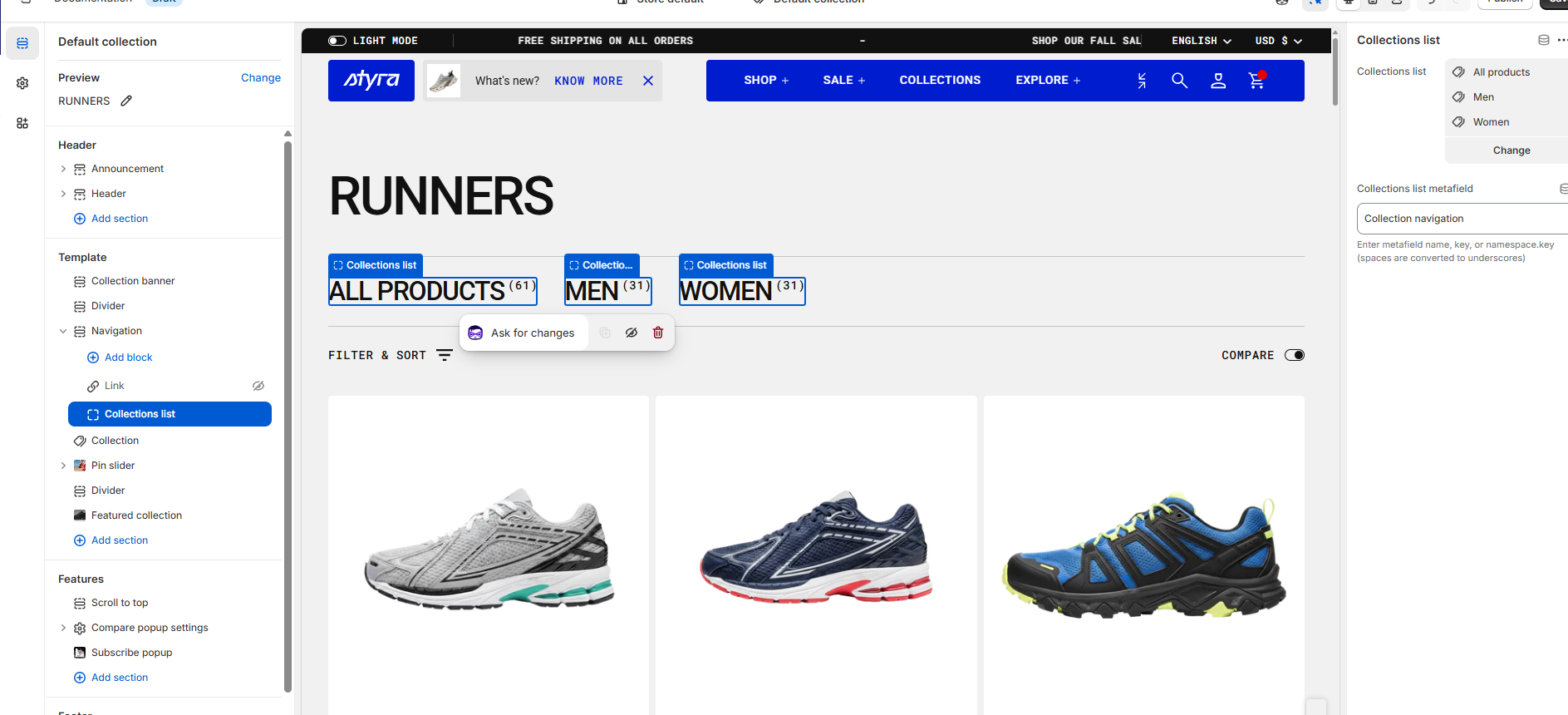The height and width of the screenshot is (715, 1568).
Task: Click the Collection navigation metafield input
Action: click(x=1462, y=219)
